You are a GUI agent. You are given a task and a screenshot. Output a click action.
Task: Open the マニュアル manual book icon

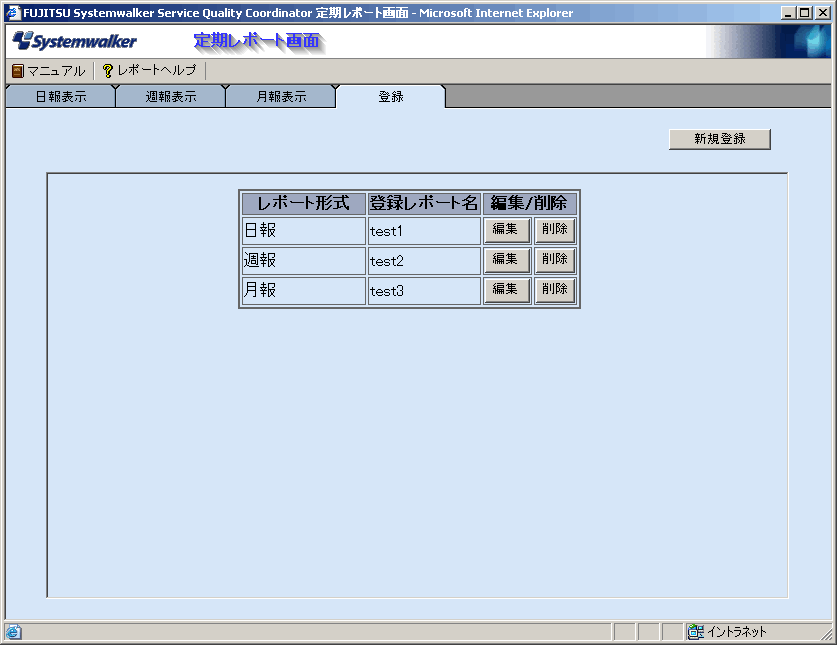(17, 71)
